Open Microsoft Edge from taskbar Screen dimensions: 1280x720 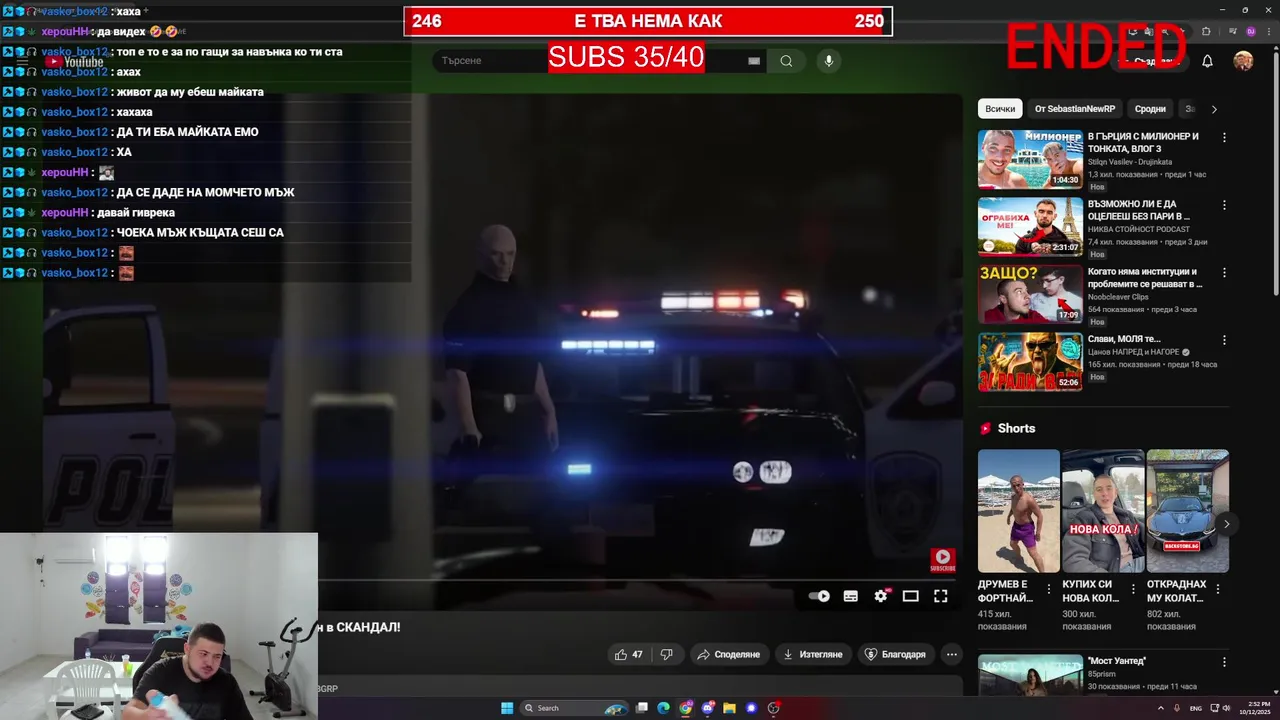tap(664, 708)
